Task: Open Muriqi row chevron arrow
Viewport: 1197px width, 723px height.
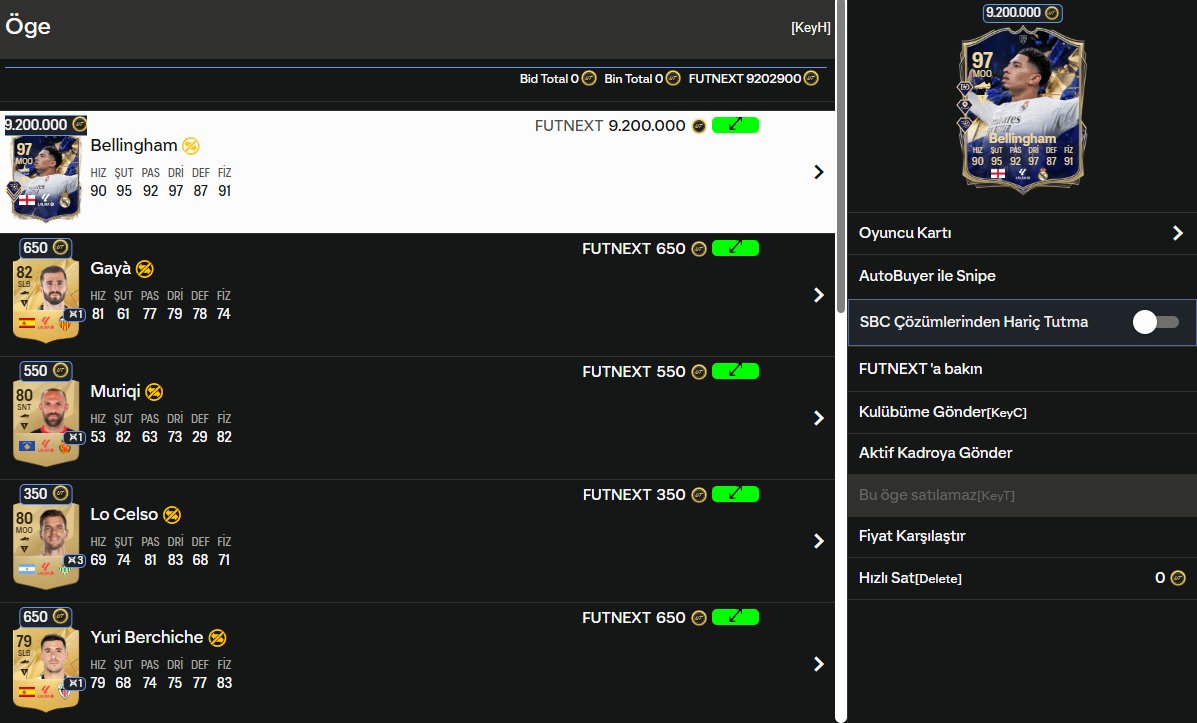Action: pyautogui.click(x=818, y=418)
